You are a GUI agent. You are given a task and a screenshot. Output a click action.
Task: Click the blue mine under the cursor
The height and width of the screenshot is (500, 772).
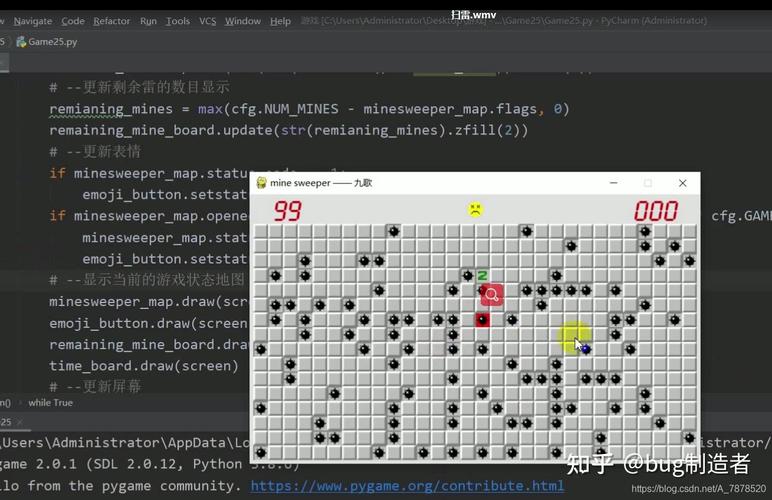point(586,349)
